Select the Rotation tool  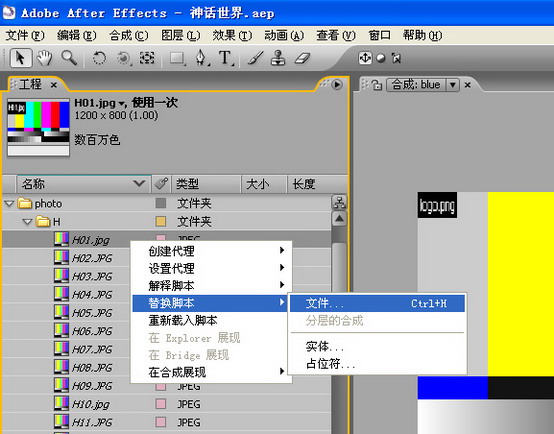pos(99,58)
